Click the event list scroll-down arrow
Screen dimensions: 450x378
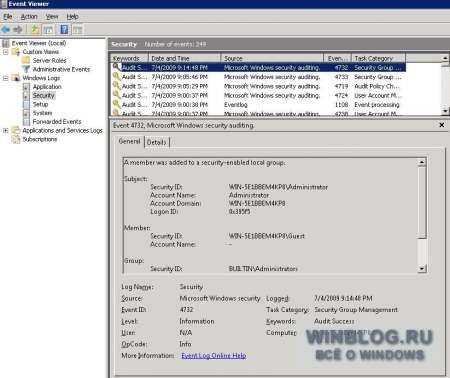(x=445, y=111)
